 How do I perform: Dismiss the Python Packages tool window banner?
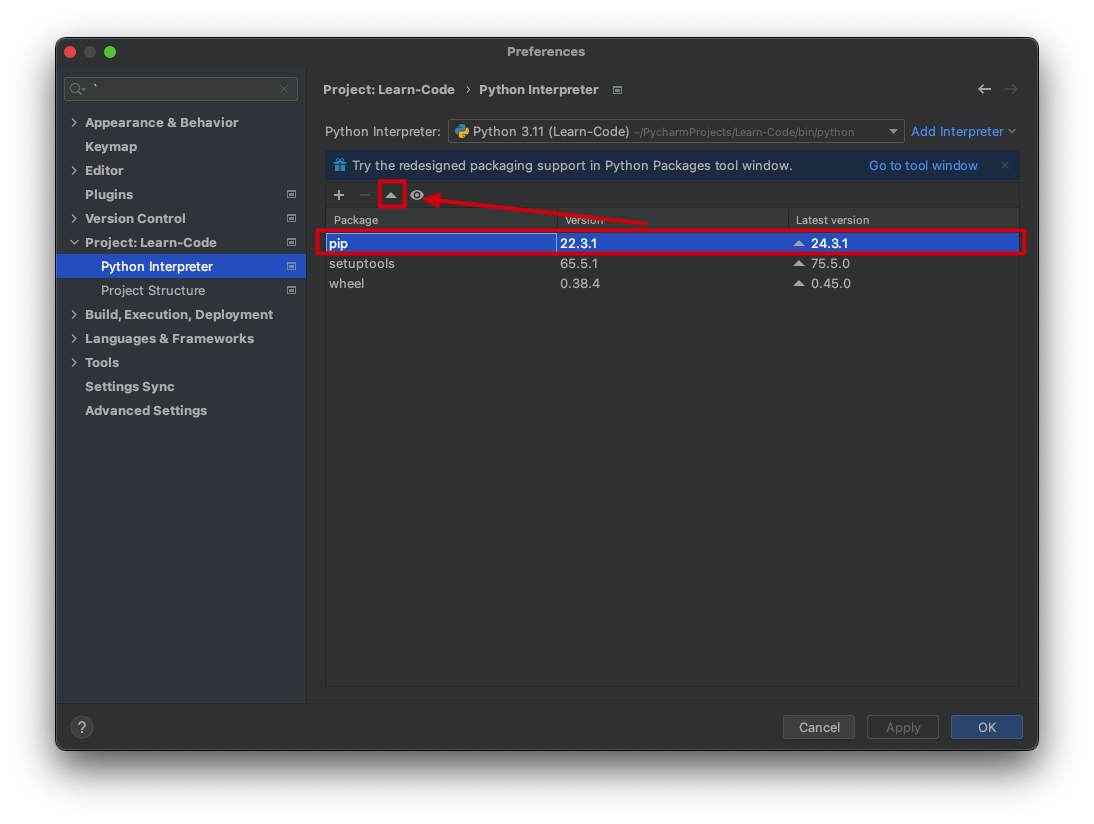coord(1005,165)
